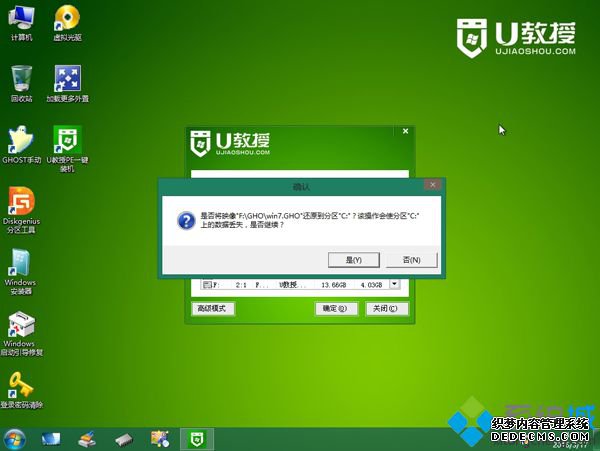Open the Windows 安装器 desktop icon
The height and width of the screenshot is (451, 600).
(21, 271)
